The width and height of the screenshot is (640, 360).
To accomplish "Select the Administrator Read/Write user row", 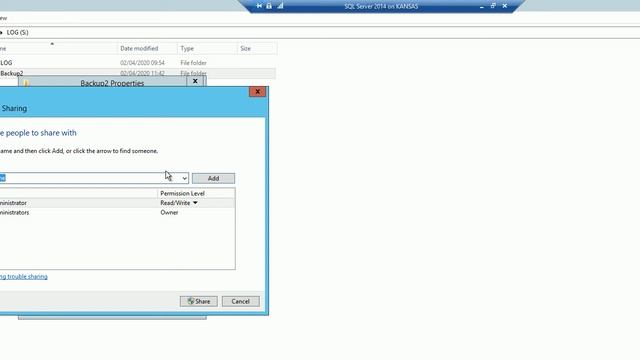I will (117, 203).
